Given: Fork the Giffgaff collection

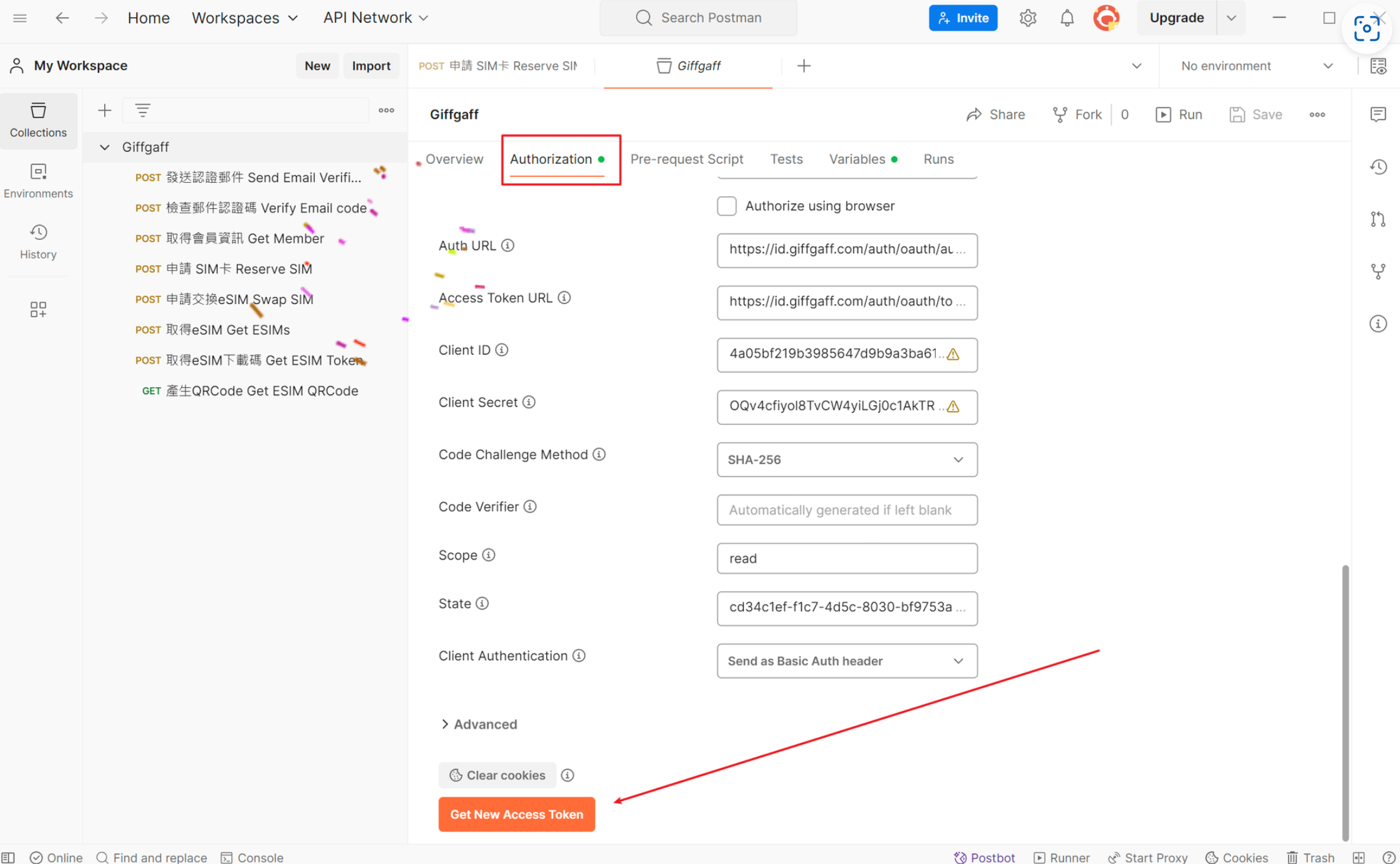Looking at the screenshot, I should [x=1077, y=114].
